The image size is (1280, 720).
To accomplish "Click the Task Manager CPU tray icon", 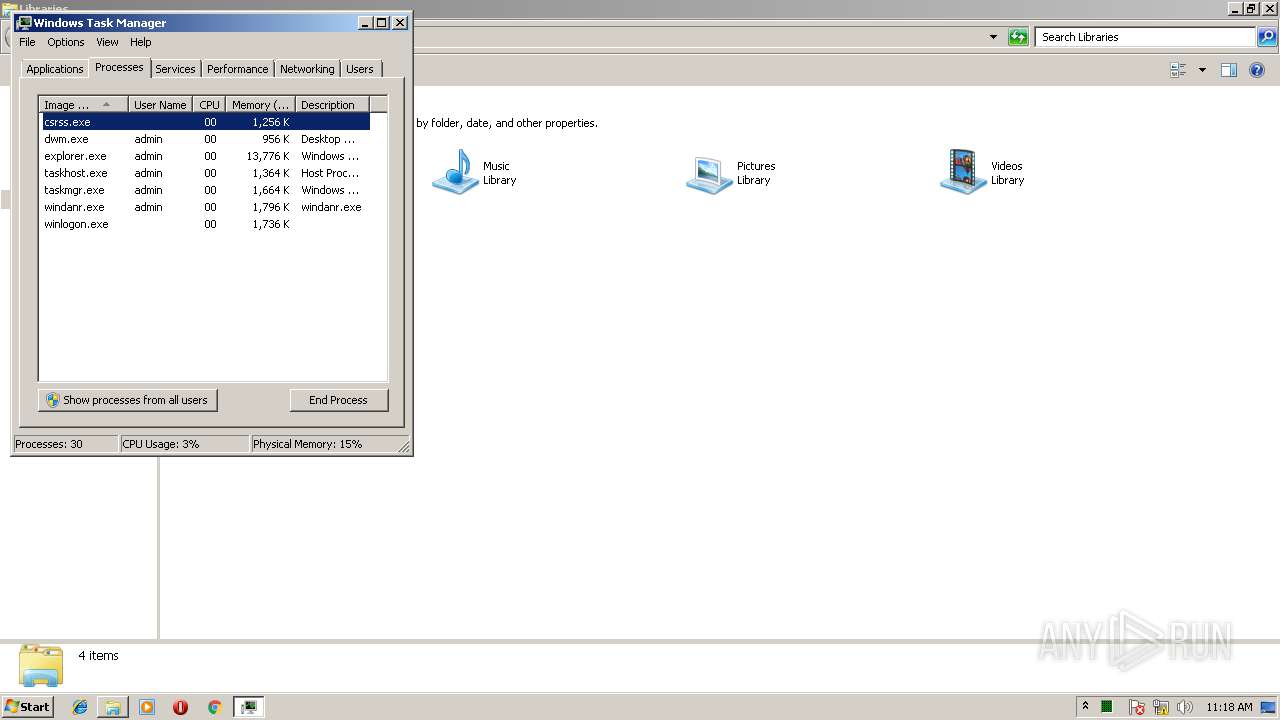I will [1107, 707].
